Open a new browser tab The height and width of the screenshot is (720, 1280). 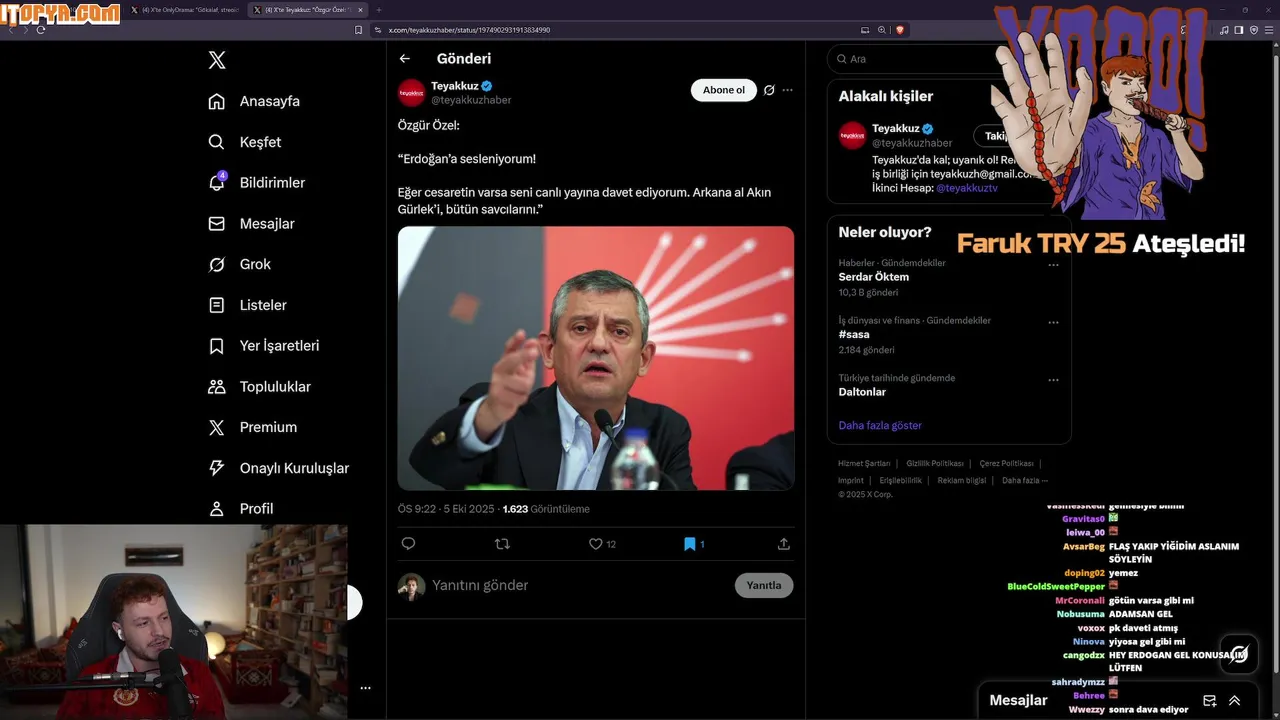(379, 10)
